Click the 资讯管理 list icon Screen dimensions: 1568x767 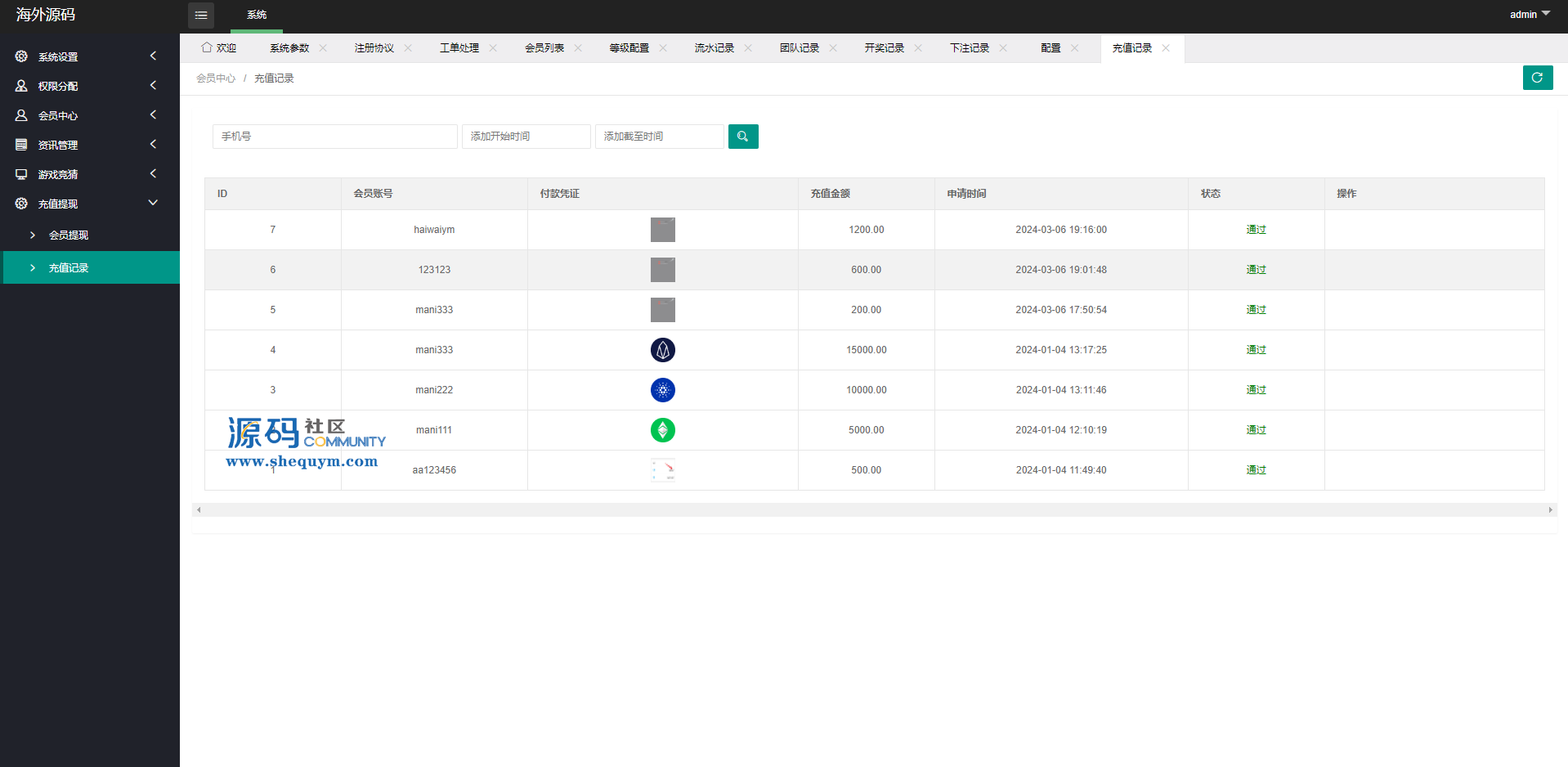tap(21, 145)
